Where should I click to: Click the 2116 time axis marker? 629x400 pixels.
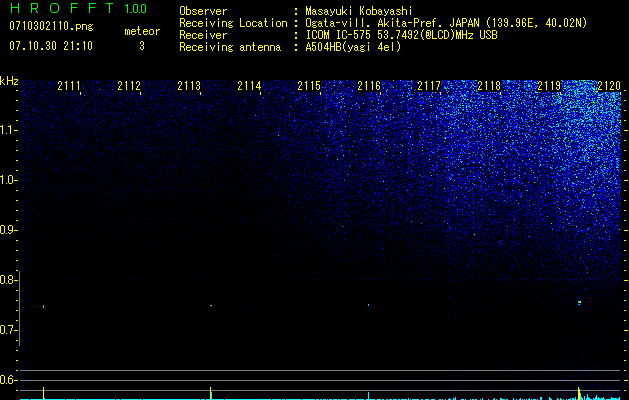[x=369, y=86]
